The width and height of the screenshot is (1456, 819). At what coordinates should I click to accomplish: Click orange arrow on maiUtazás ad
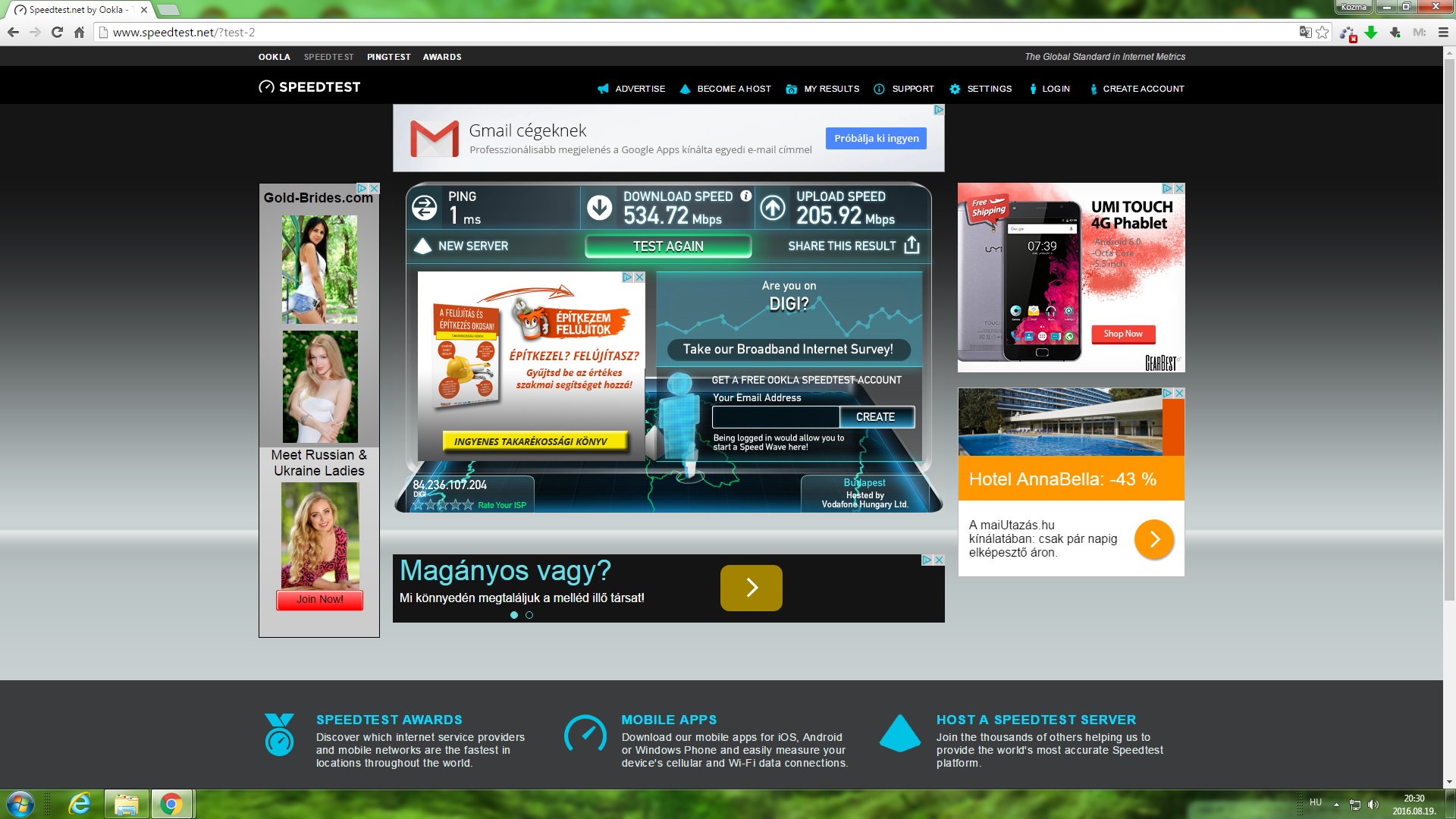pos(1153,539)
